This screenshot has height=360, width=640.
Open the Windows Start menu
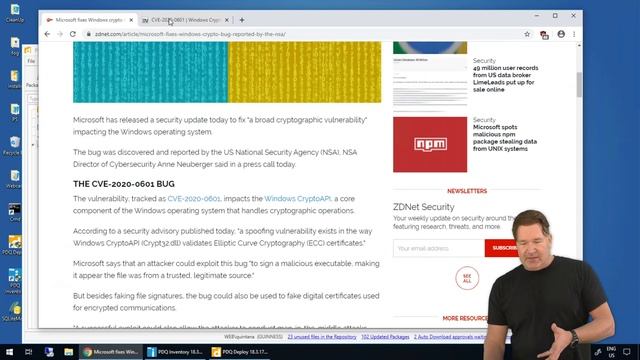pyautogui.click(x=9, y=352)
